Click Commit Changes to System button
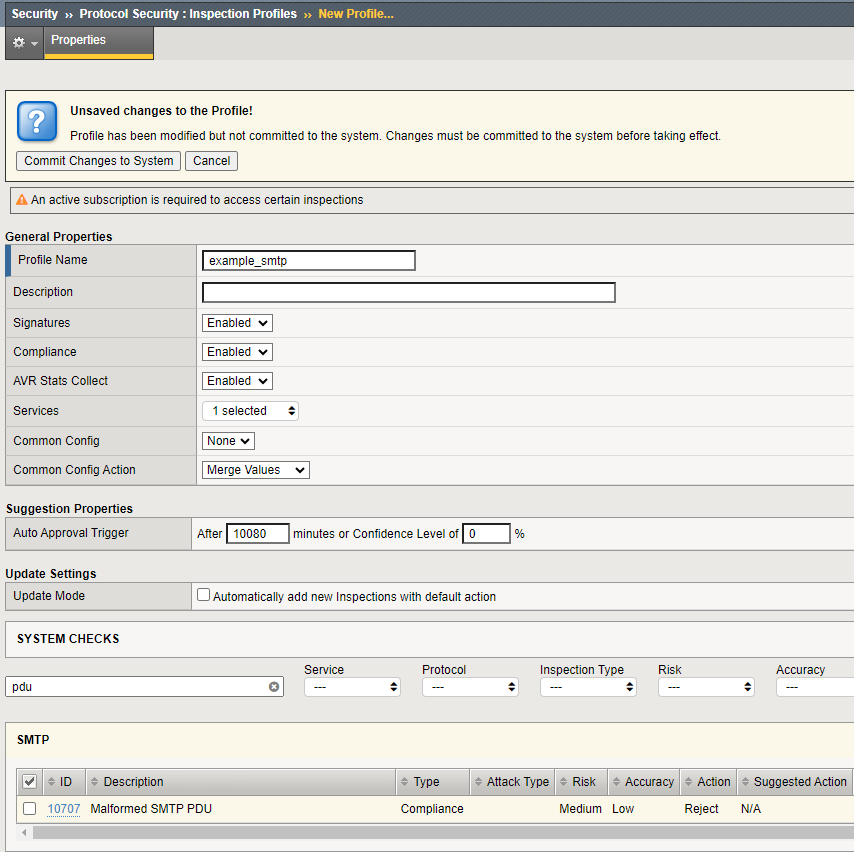The image size is (854, 852). coord(99,161)
